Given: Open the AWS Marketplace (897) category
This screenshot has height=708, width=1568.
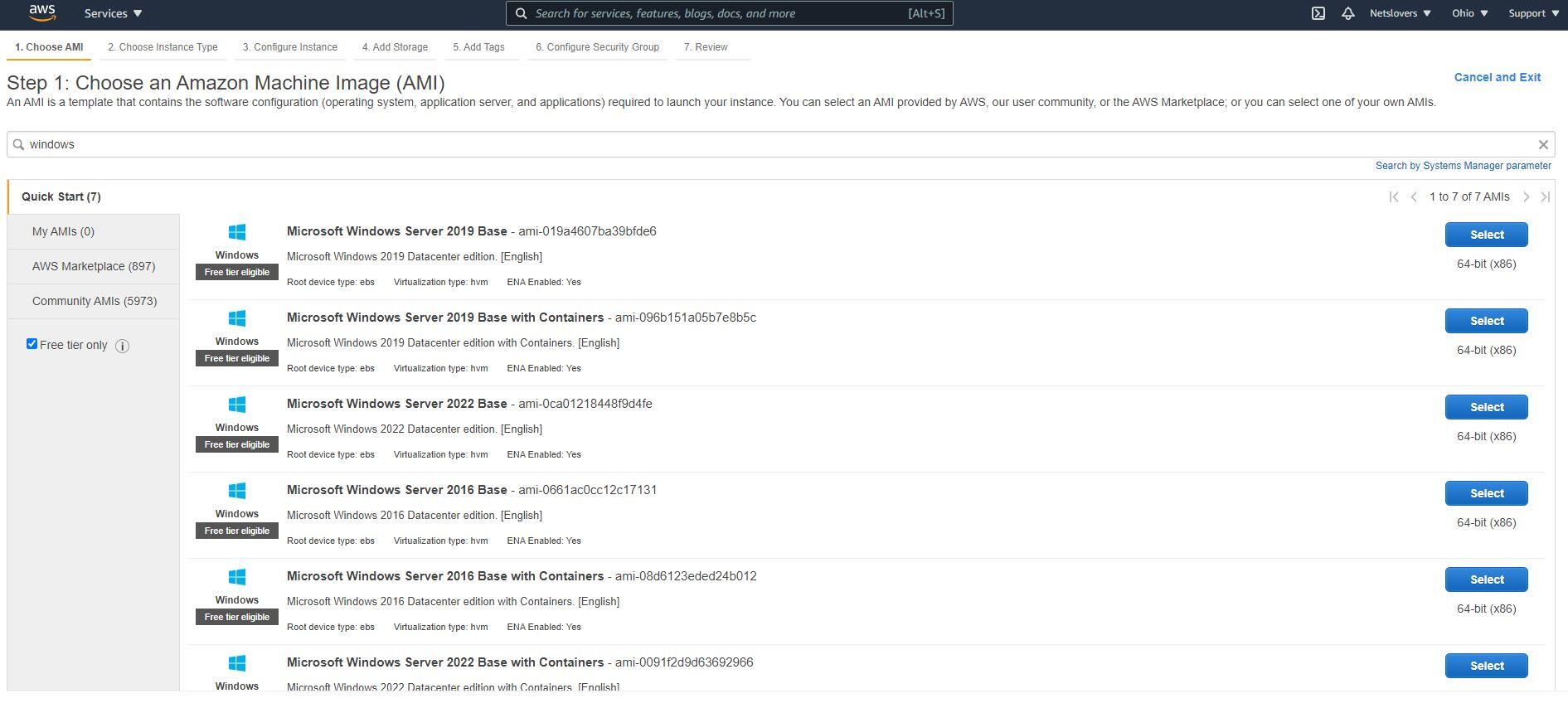Looking at the screenshot, I should tap(93, 266).
